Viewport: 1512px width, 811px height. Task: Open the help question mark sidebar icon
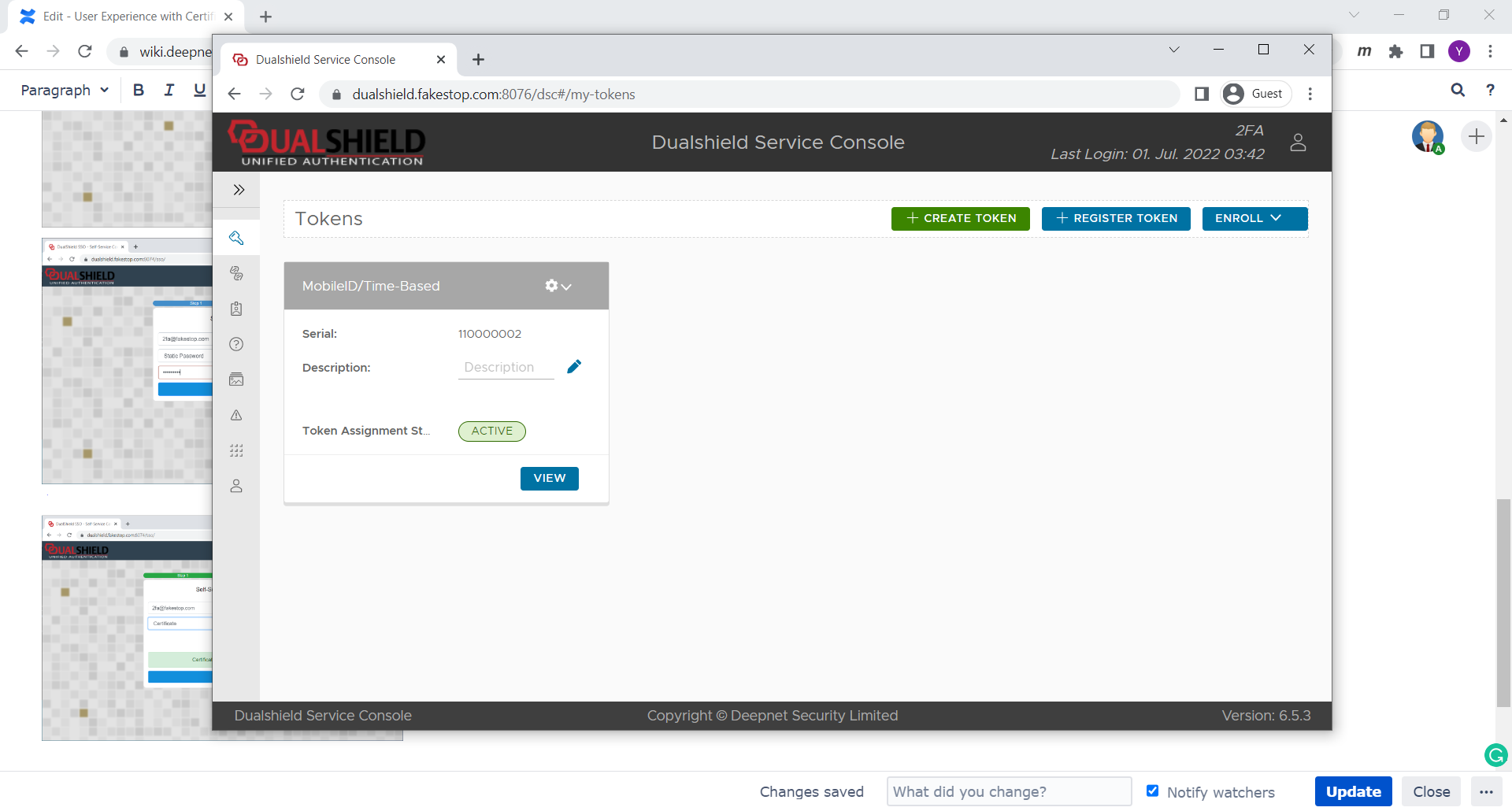(236, 344)
